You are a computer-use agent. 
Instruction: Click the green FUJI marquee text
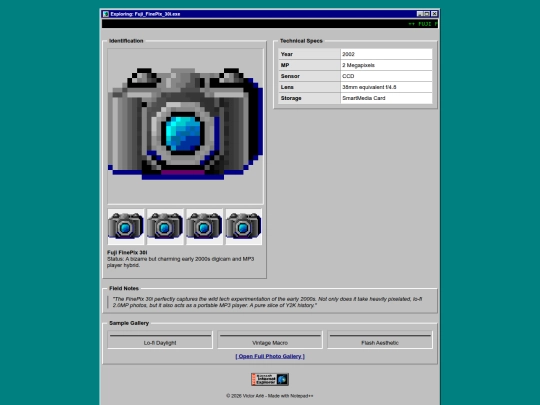[423, 24]
